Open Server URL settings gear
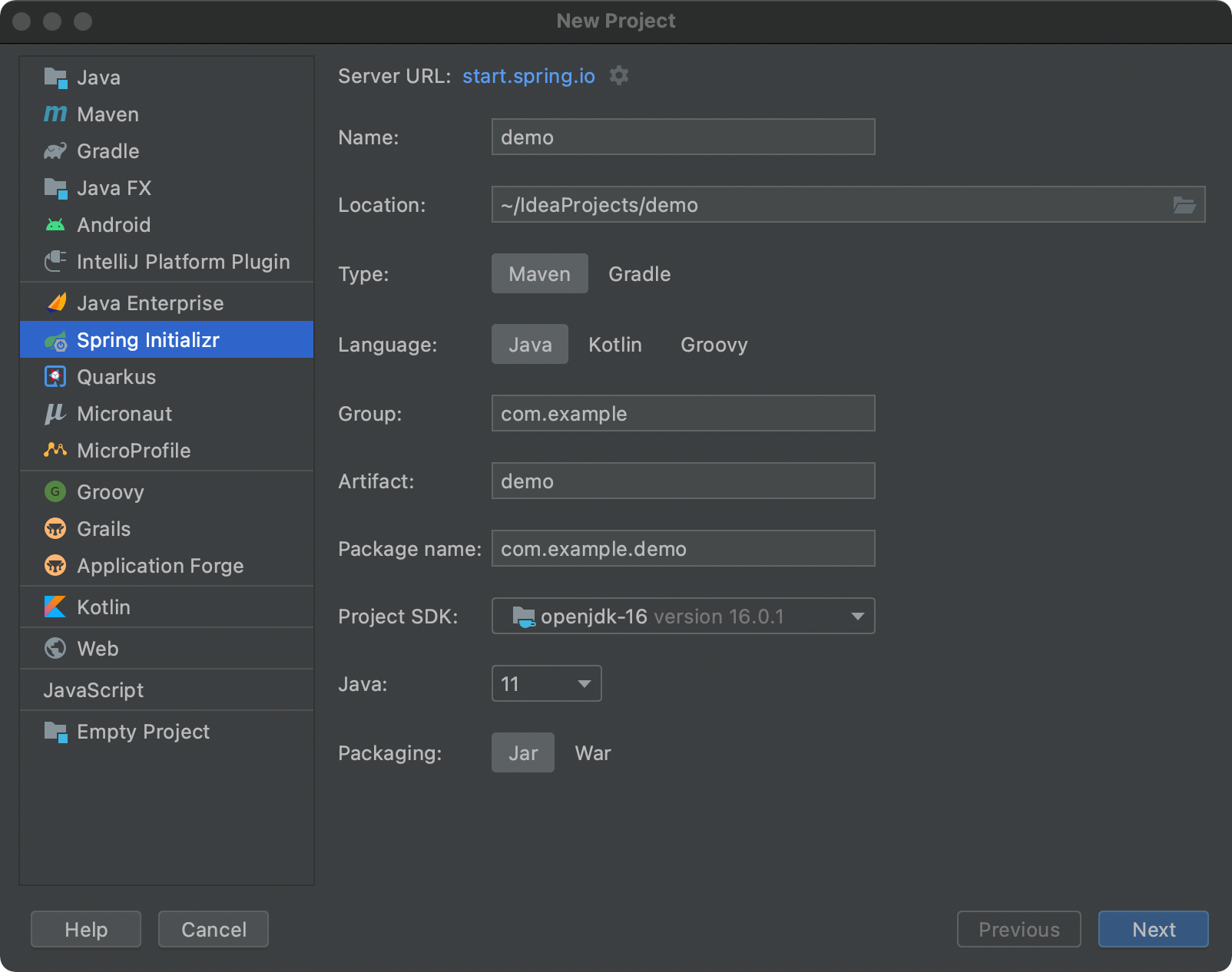The width and height of the screenshot is (1232, 972). click(619, 75)
